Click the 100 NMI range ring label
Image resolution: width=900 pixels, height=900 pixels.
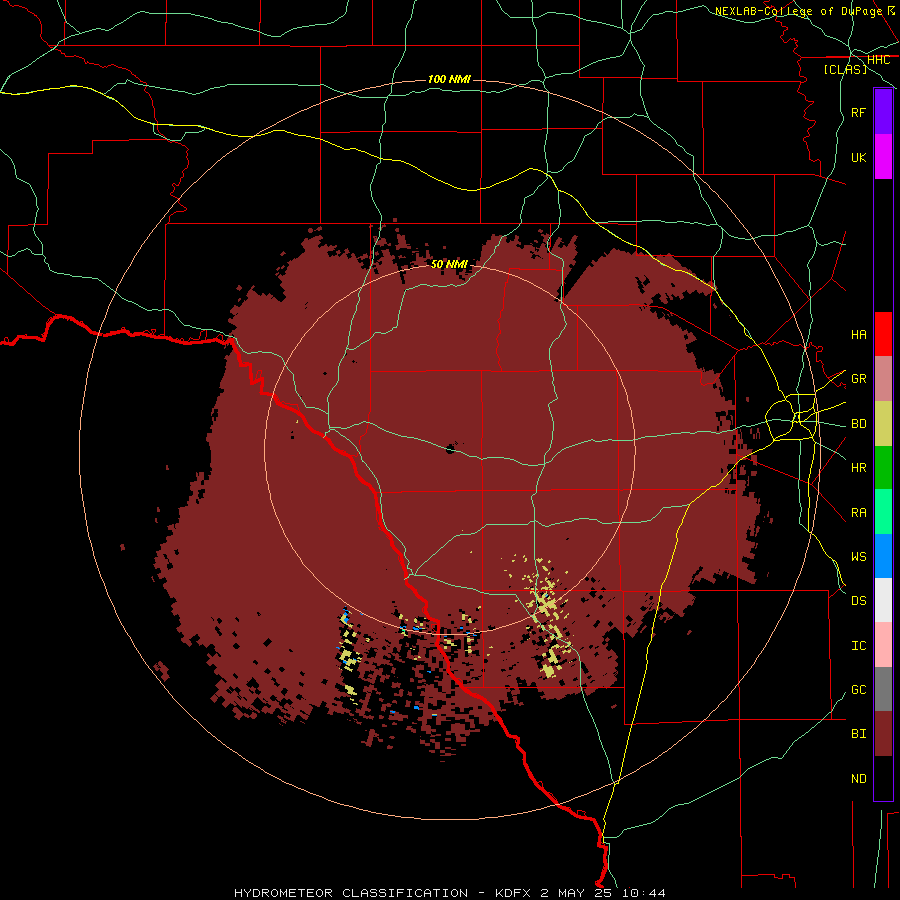[x=449, y=79]
